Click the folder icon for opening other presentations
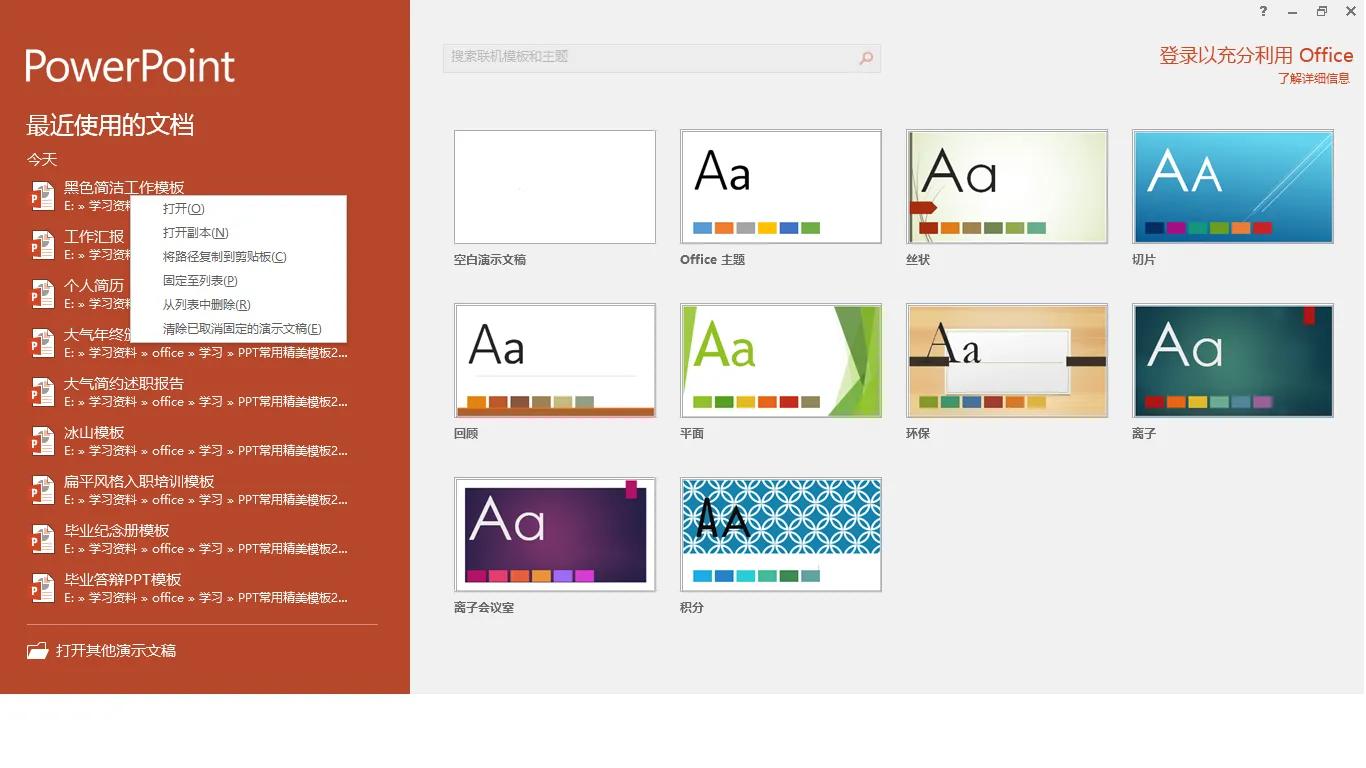1366x768 pixels. coord(38,651)
